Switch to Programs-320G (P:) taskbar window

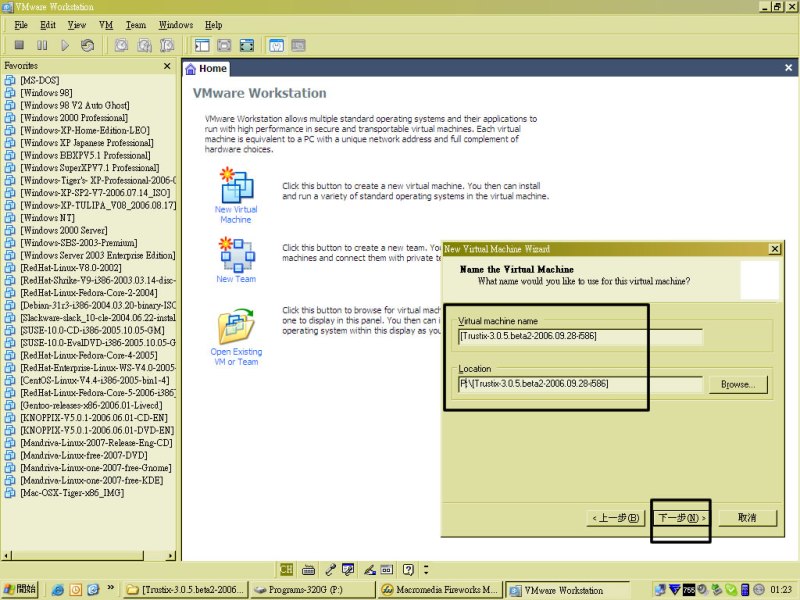tap(312, 590)
